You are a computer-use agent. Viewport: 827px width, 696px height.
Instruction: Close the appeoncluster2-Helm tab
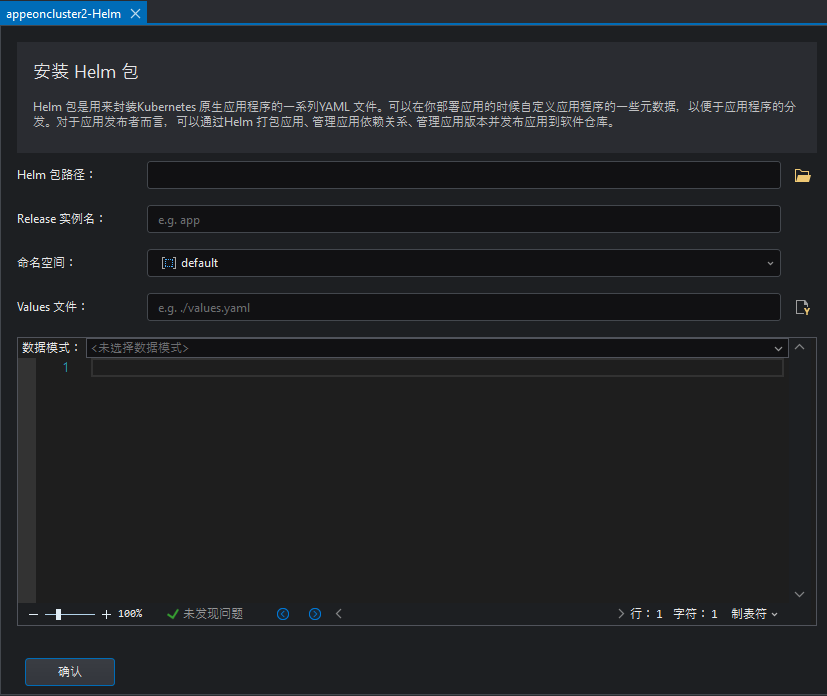pos(136,14)
